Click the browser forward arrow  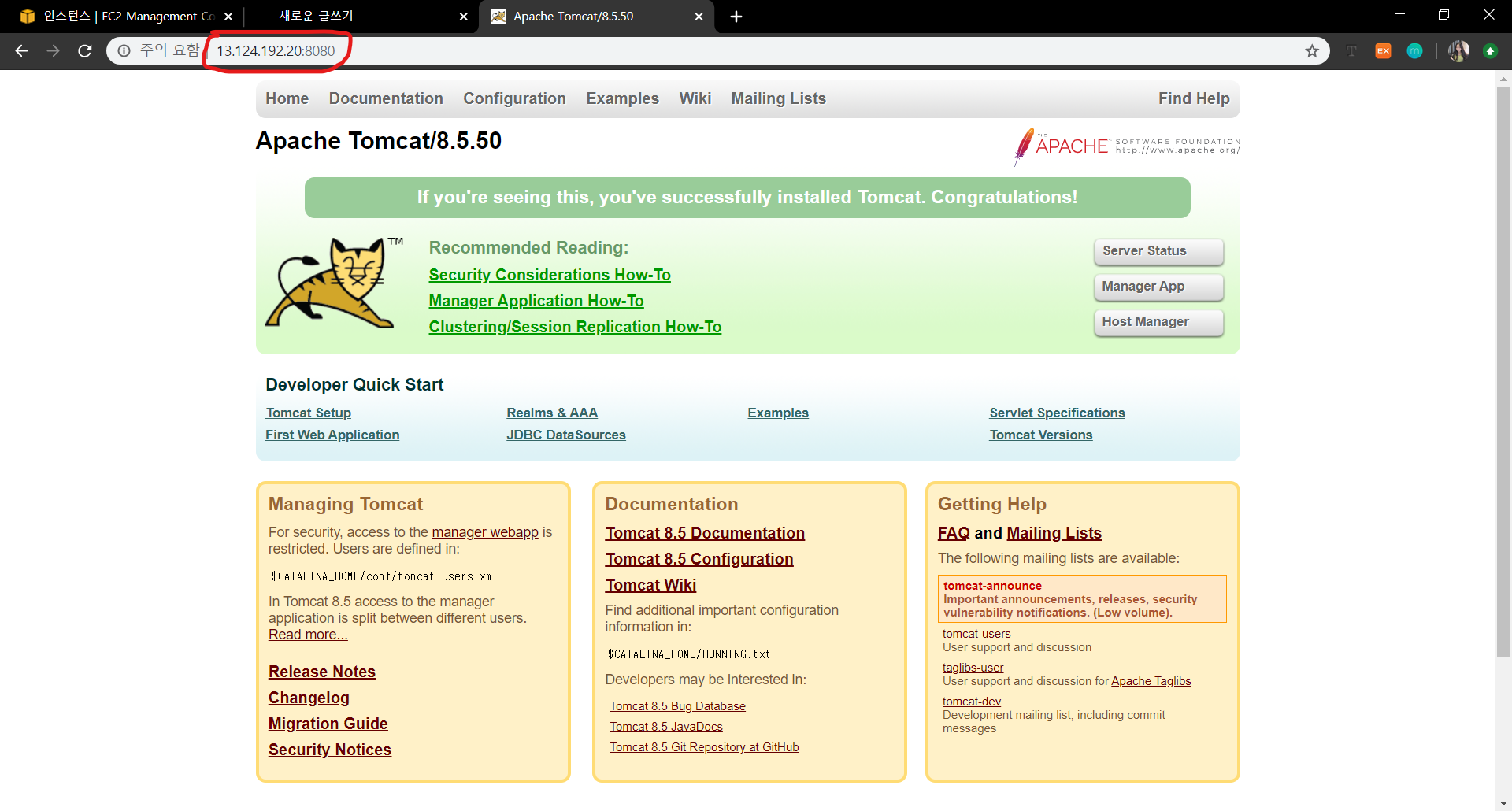pyautogui.click(x=53, y=51)
